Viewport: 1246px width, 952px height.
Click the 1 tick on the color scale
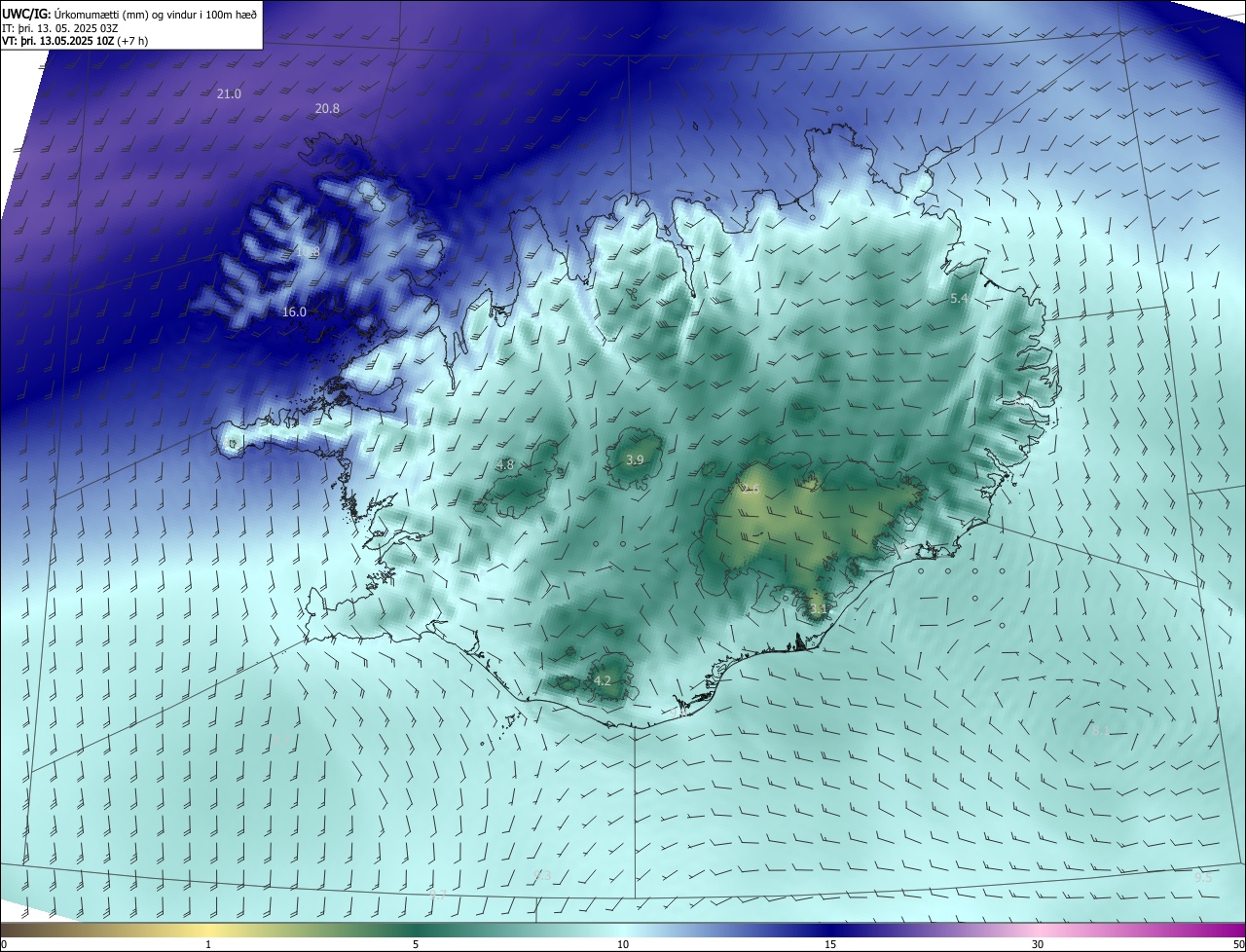(208, 944)
